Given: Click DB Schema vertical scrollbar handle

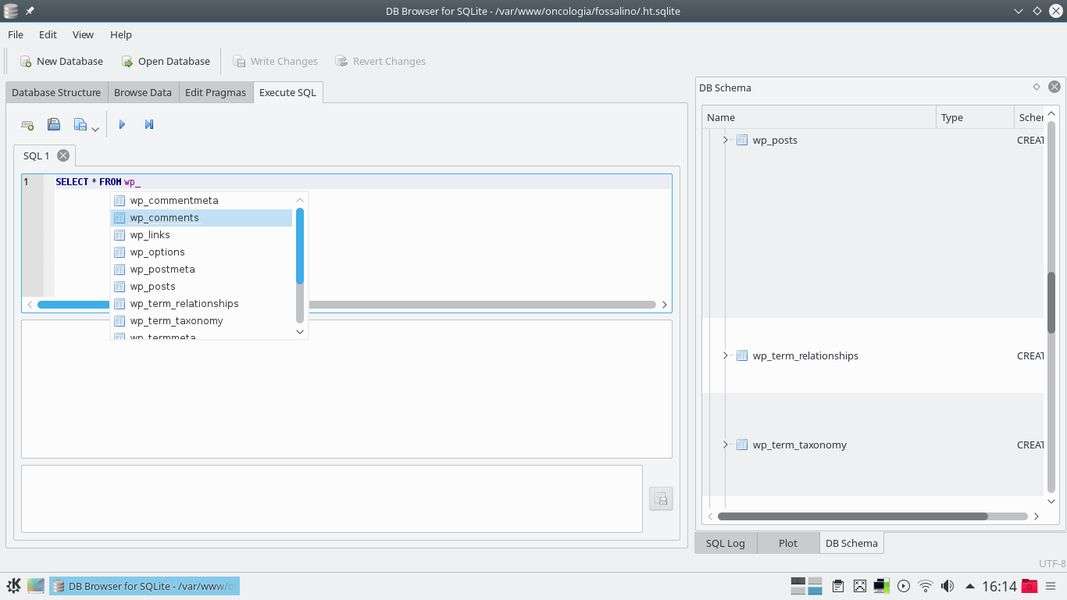Looking at the screenshot, I should (1051, 303).
